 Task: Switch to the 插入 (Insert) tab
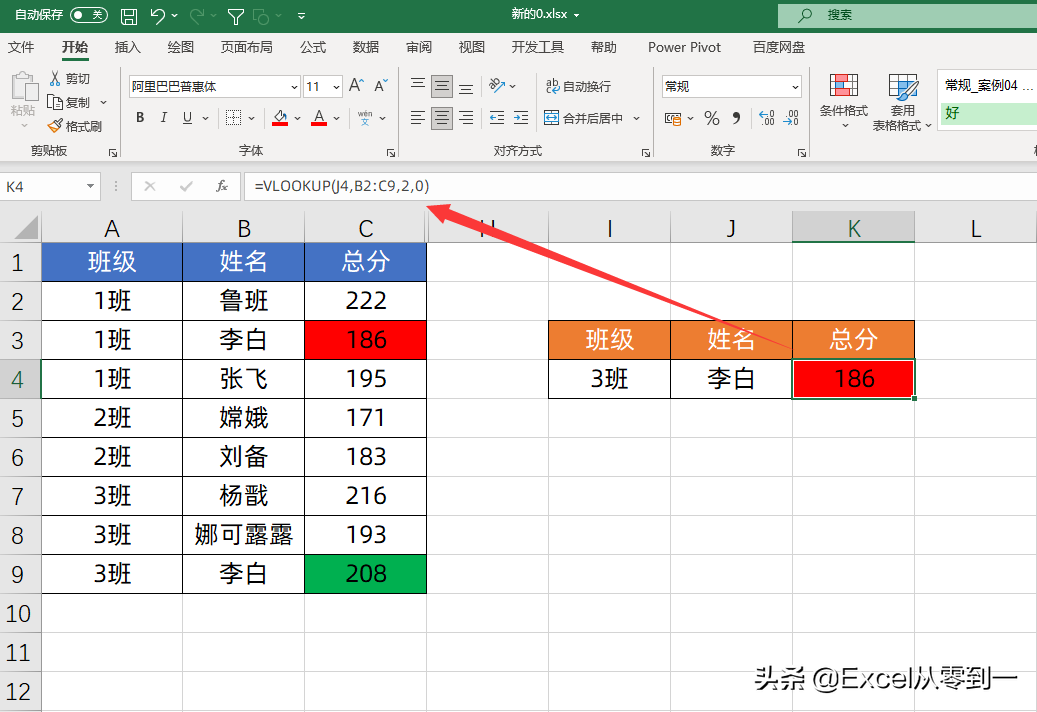[x=128, y=47]
